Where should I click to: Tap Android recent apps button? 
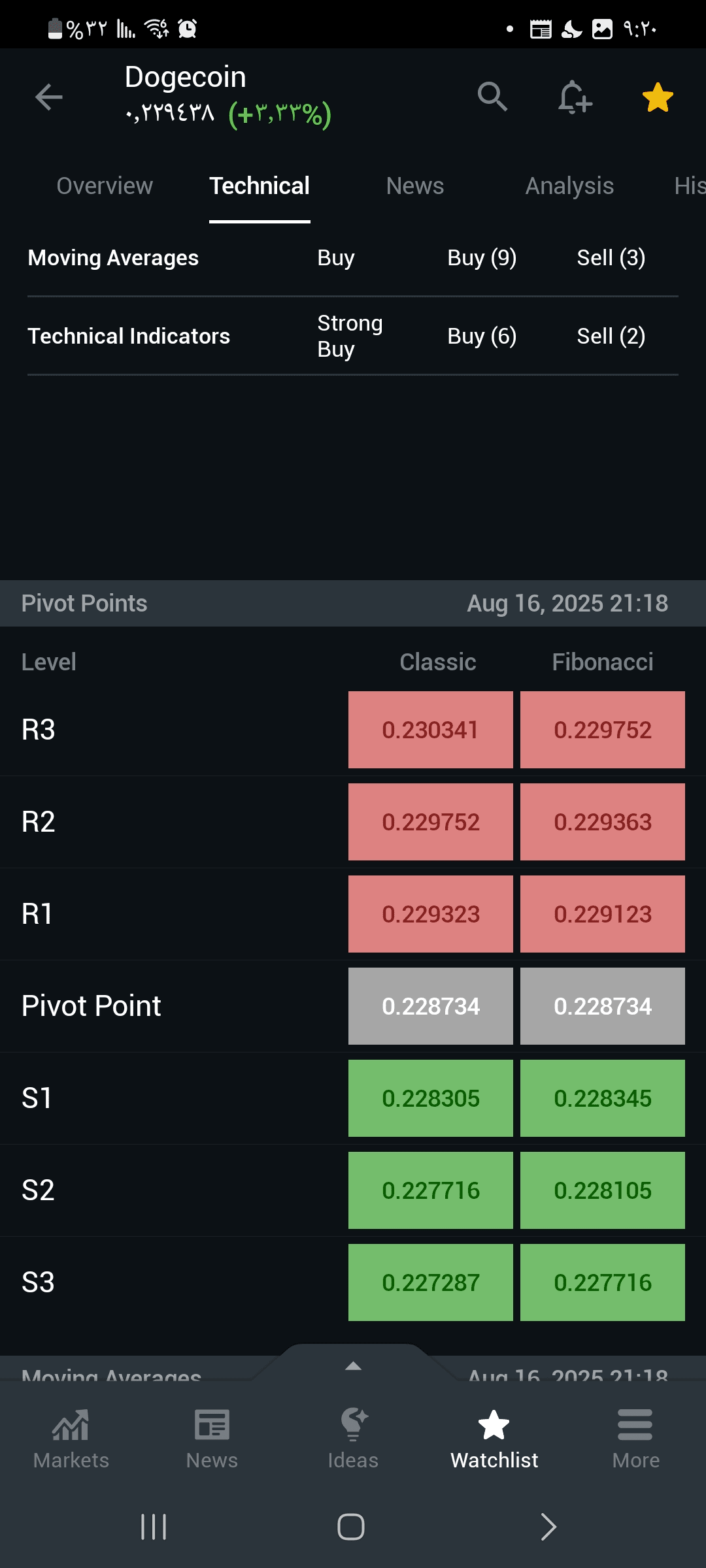click(154, 1527)
